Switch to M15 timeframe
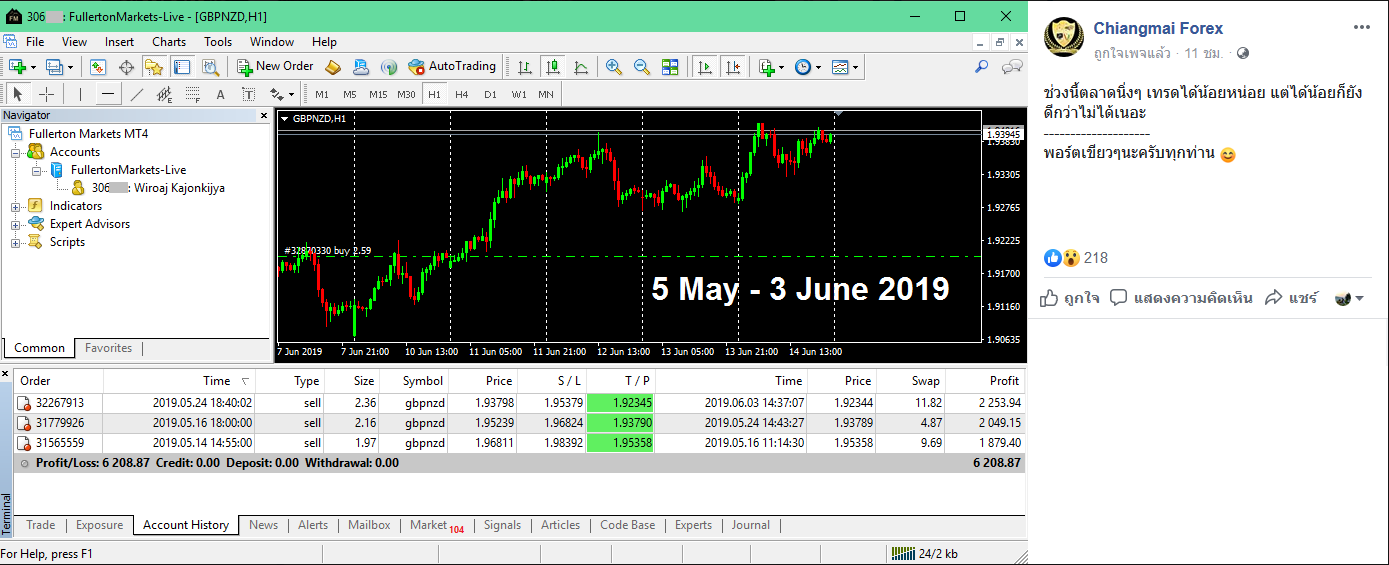 (x=377, y=95)
